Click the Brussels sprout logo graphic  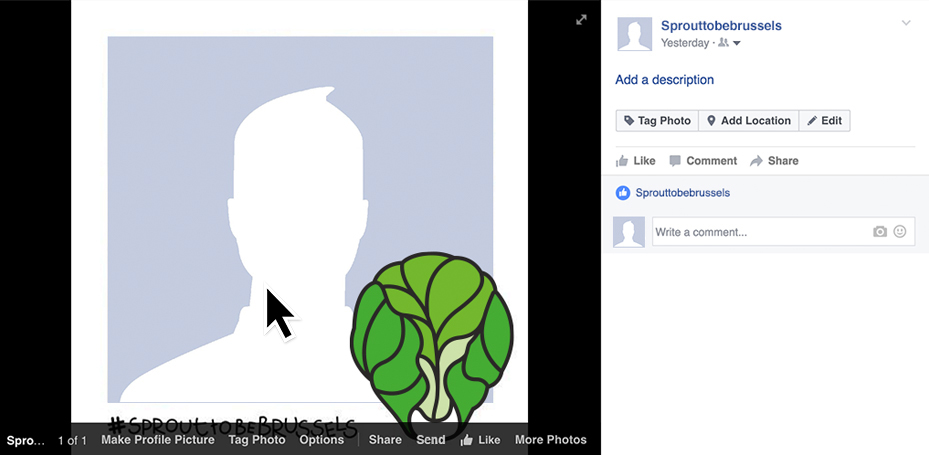(x=431, y=345)
